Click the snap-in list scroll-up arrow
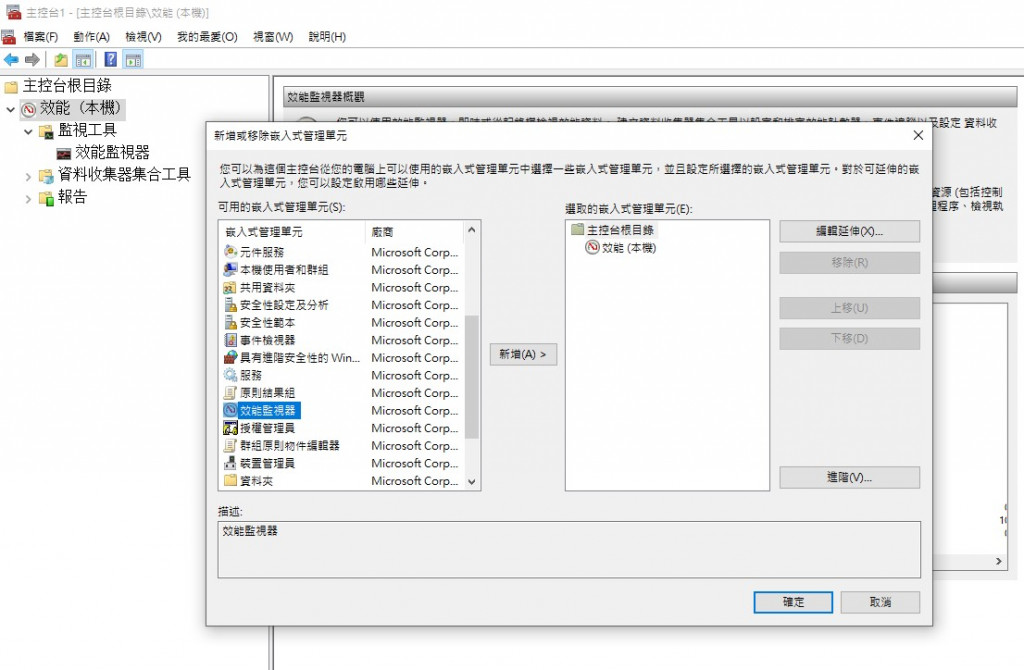 click(472, 231)
